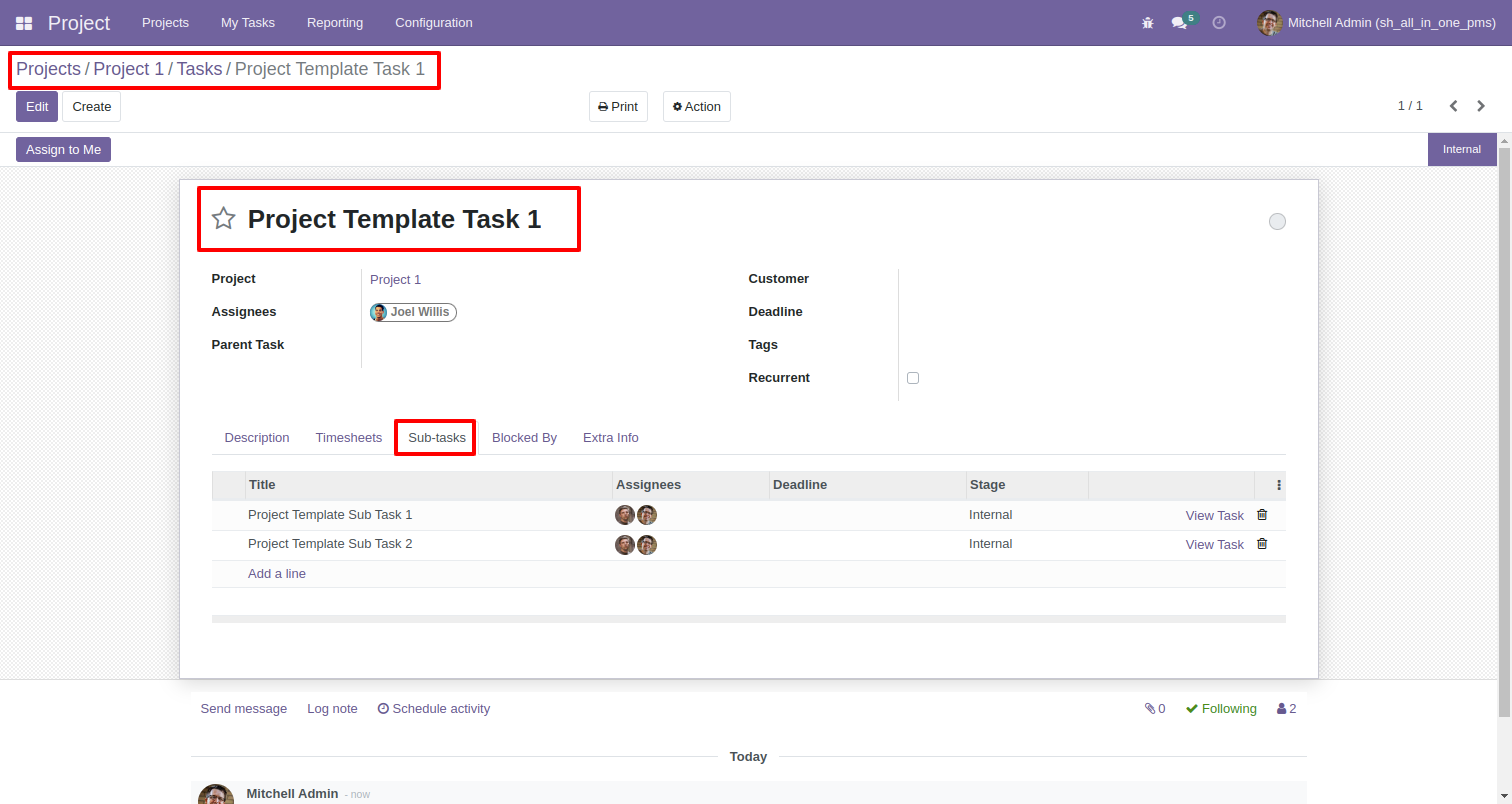Screen dimensions: 1512x804
Task: Switch to the Extra Info tab
Action: click(x=611, y=438)
